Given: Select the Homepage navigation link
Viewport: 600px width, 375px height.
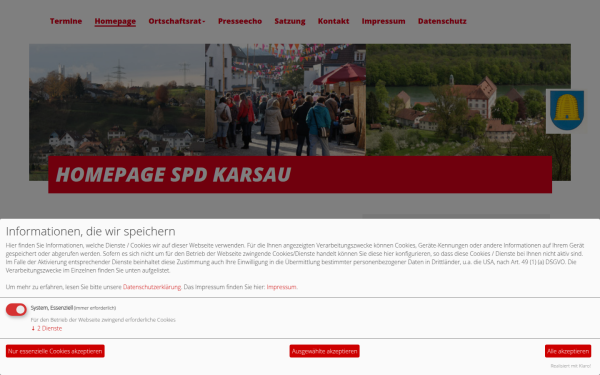Looking at the screenshot, I should click(x=115, y=21).
